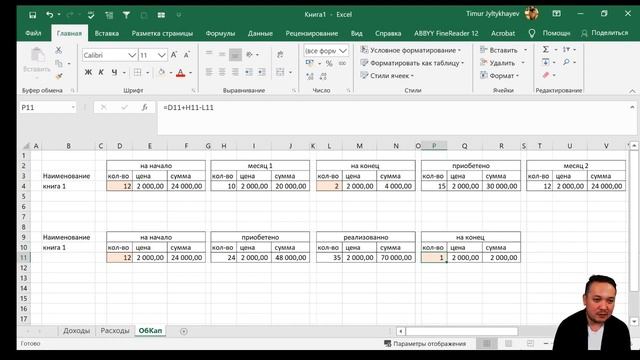This screenshot has height=360, width=640.
Task: Click the Borders icon
Action: [138, 72]
